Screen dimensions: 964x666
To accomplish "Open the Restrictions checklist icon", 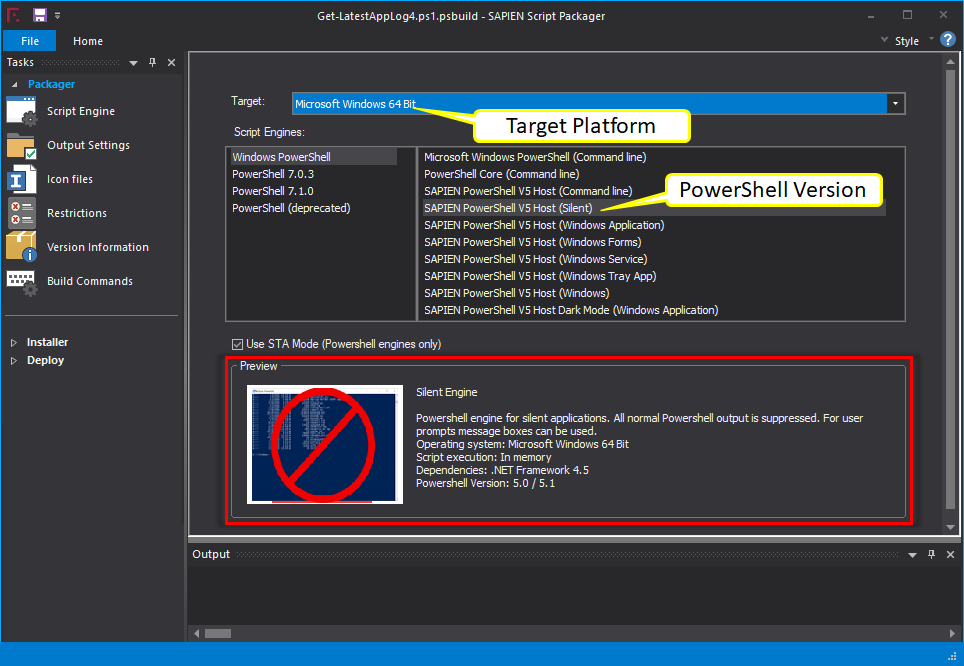I will click(x=22, y=213).
